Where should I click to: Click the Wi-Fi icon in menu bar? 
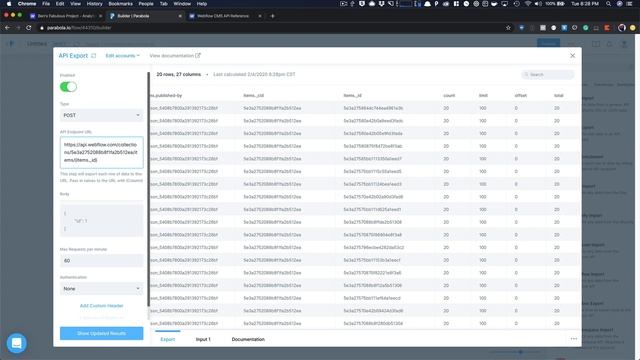pyautogui.click(x=528, y=4)
